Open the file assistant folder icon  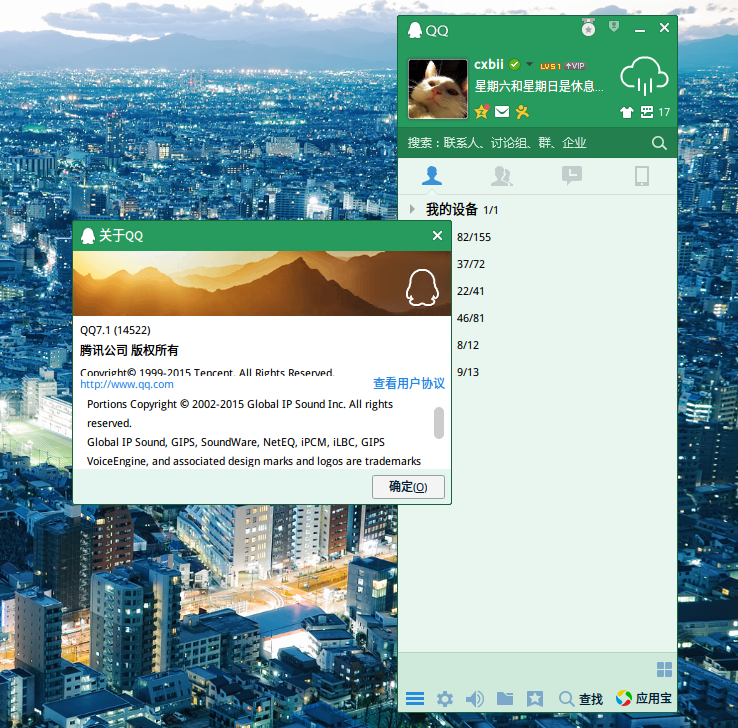coord(505,699)
